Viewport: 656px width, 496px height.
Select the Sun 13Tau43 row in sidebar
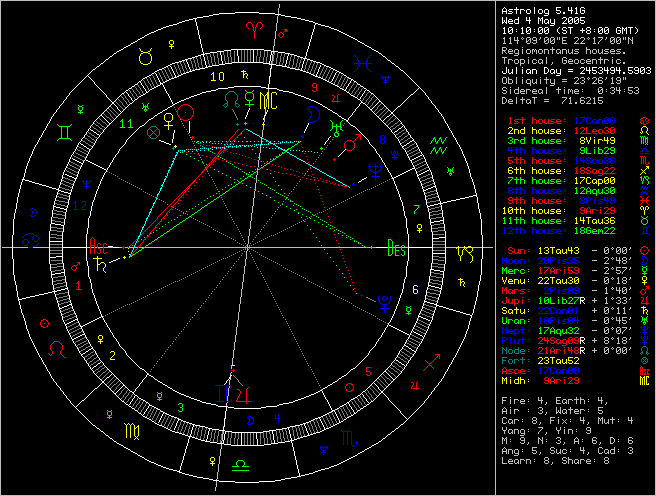[x=570, y=249]
